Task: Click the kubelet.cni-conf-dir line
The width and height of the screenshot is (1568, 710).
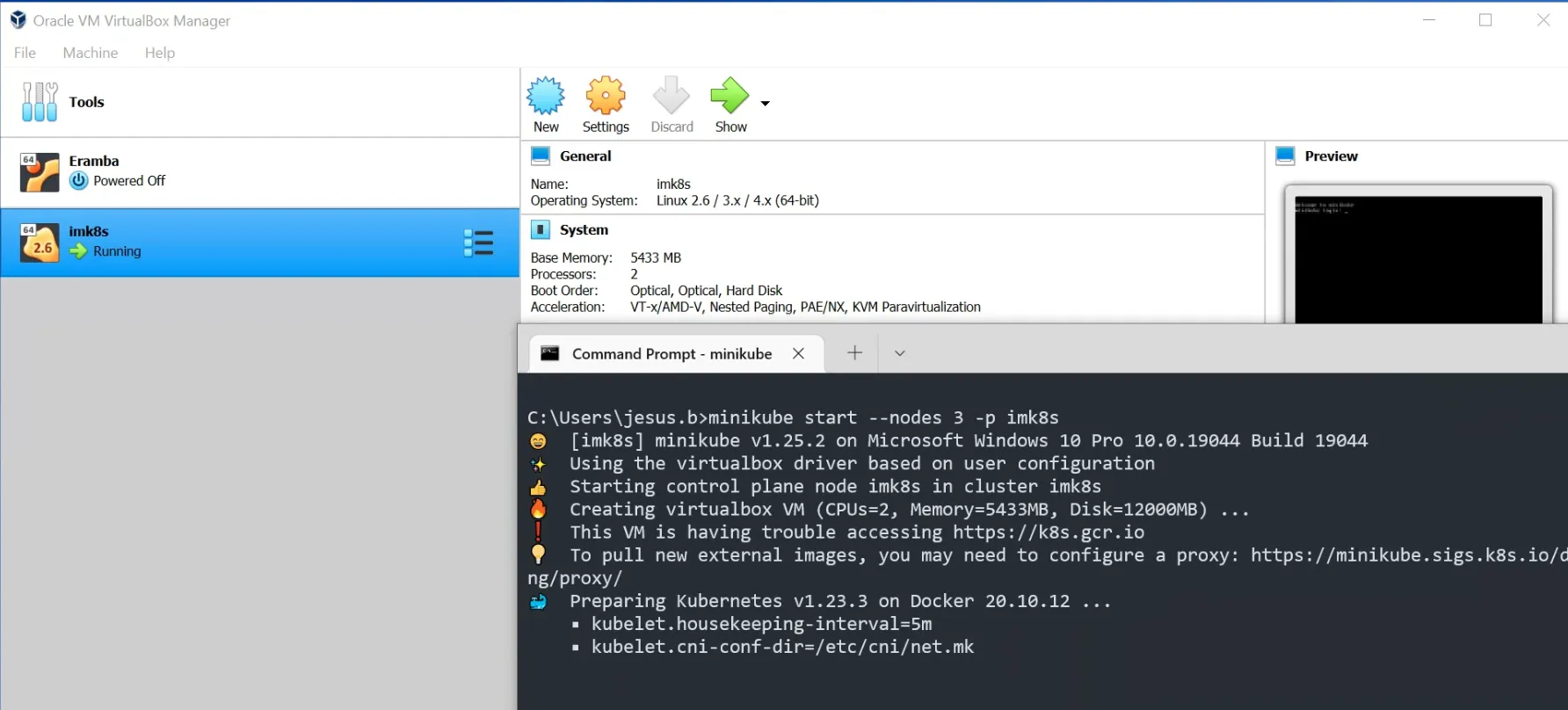Action: (782, 647)
